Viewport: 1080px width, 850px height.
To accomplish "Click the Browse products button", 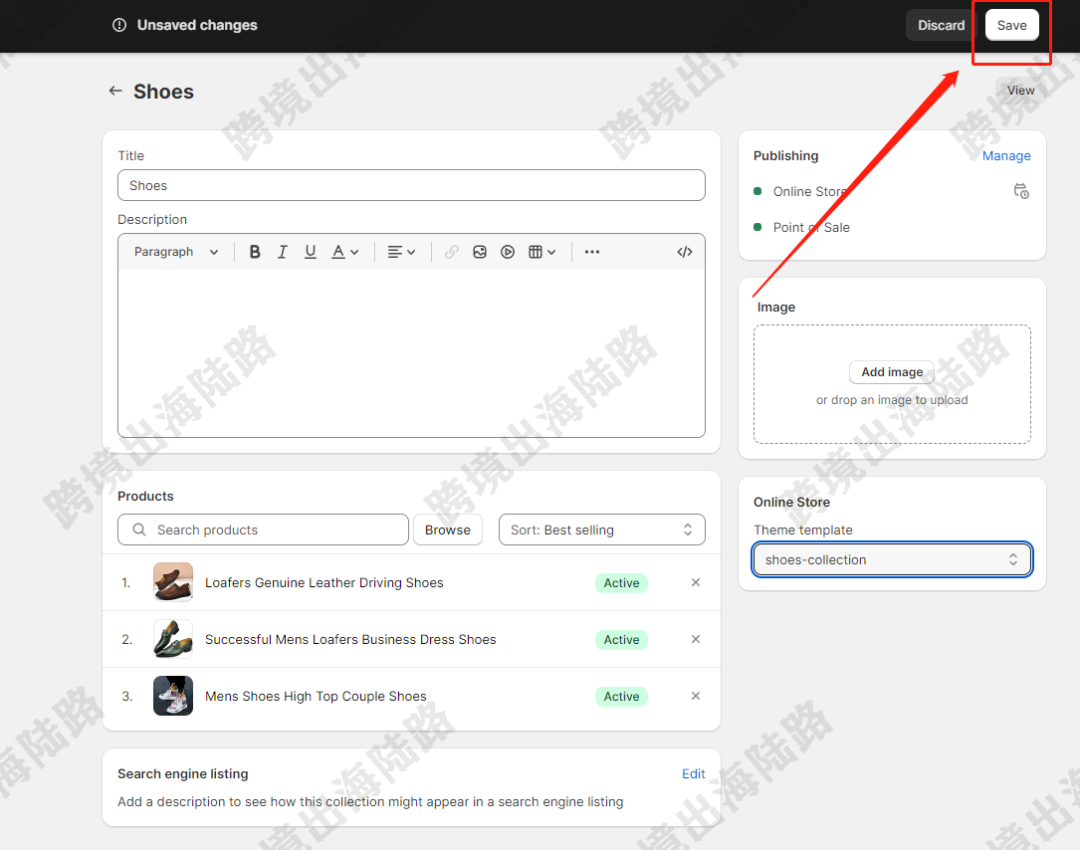I will point(447,530).
